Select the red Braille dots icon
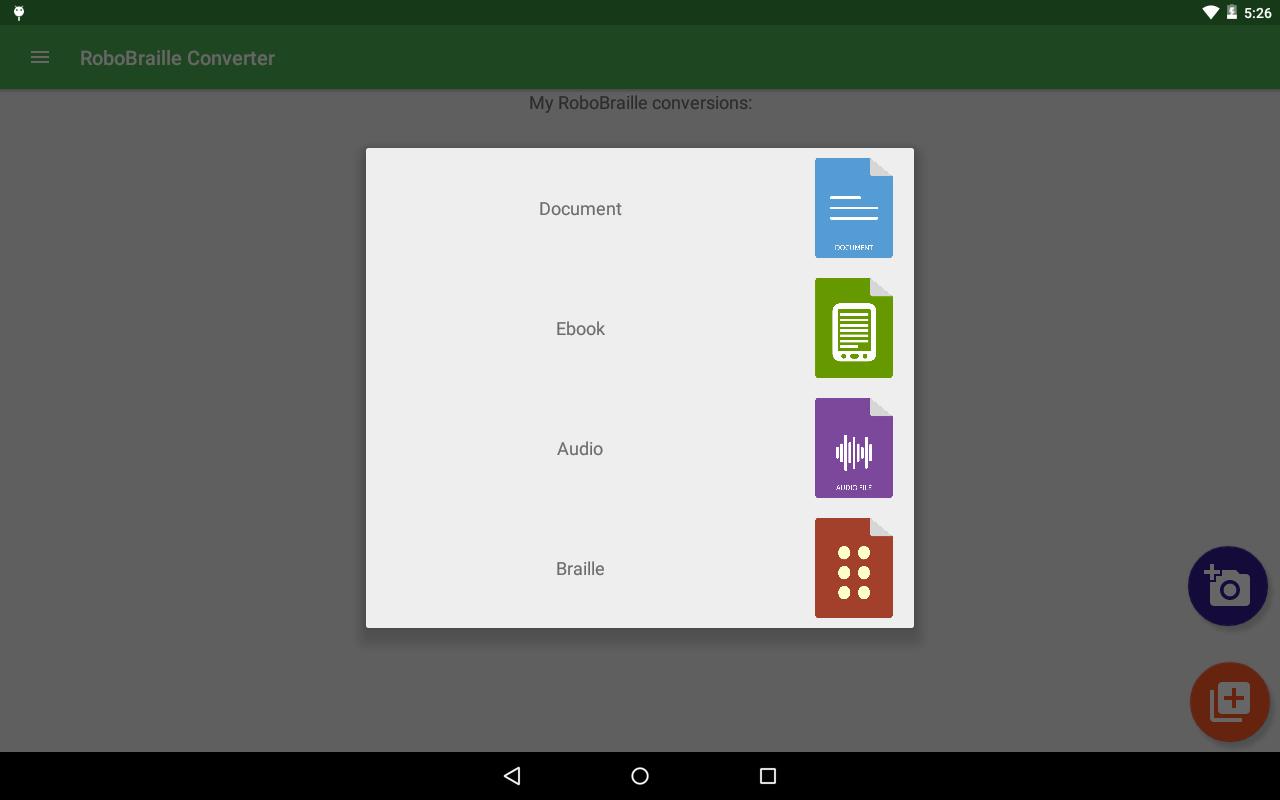 [854, 568]
